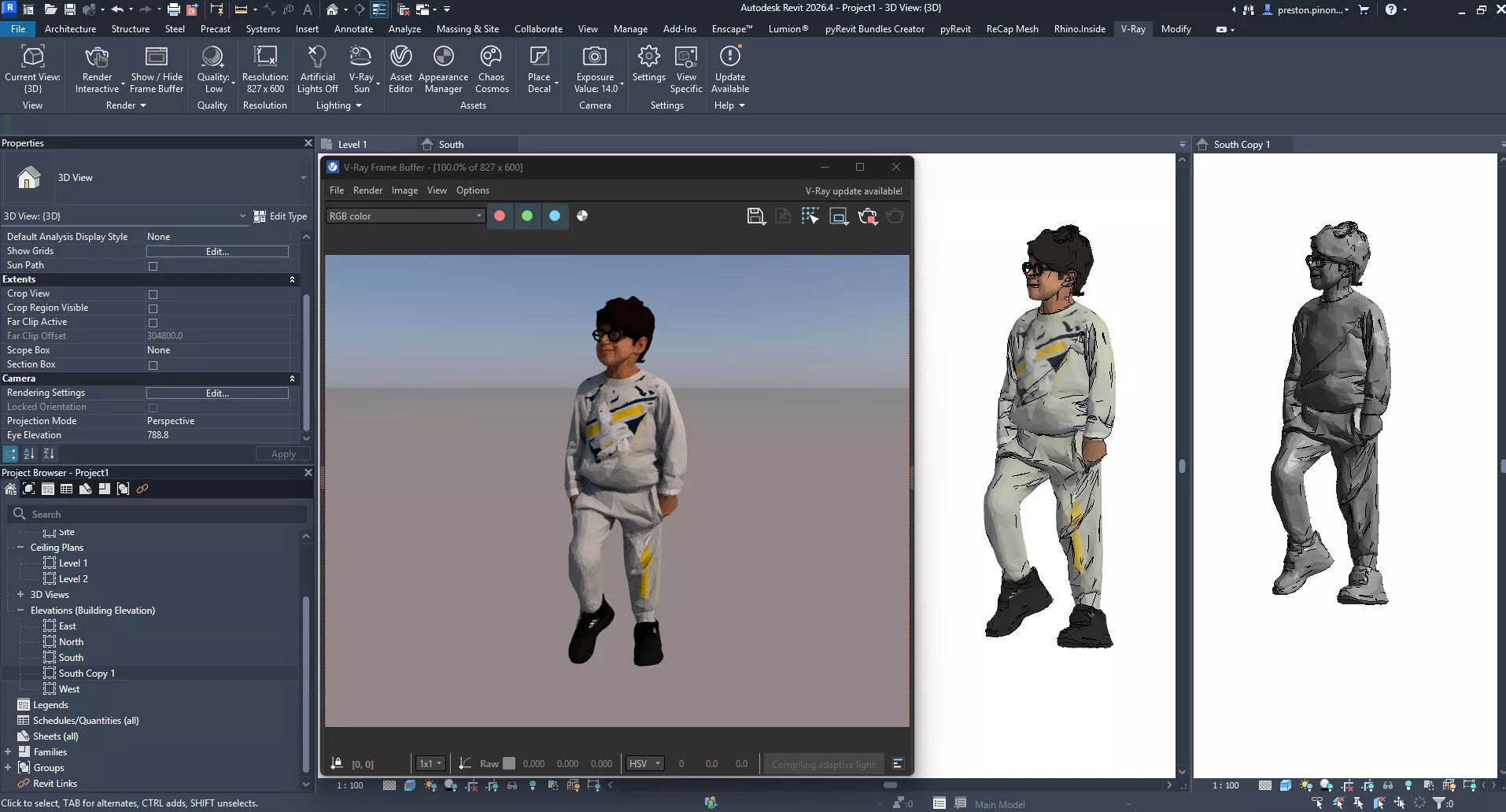Click Edit button for Show Grids
This screenshot has width=1506, height=812.
[217, 251]
